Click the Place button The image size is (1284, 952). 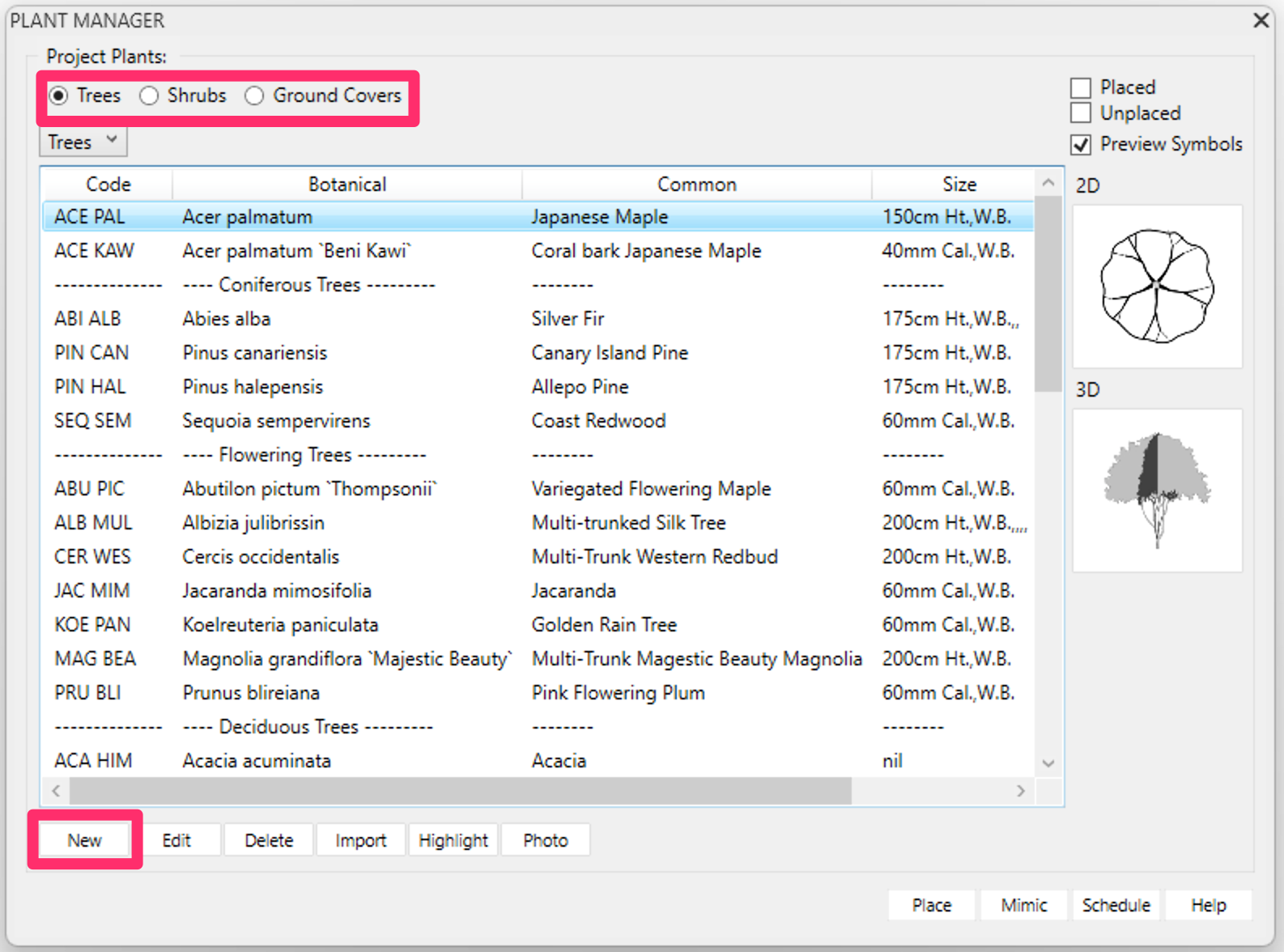[932, 905]
